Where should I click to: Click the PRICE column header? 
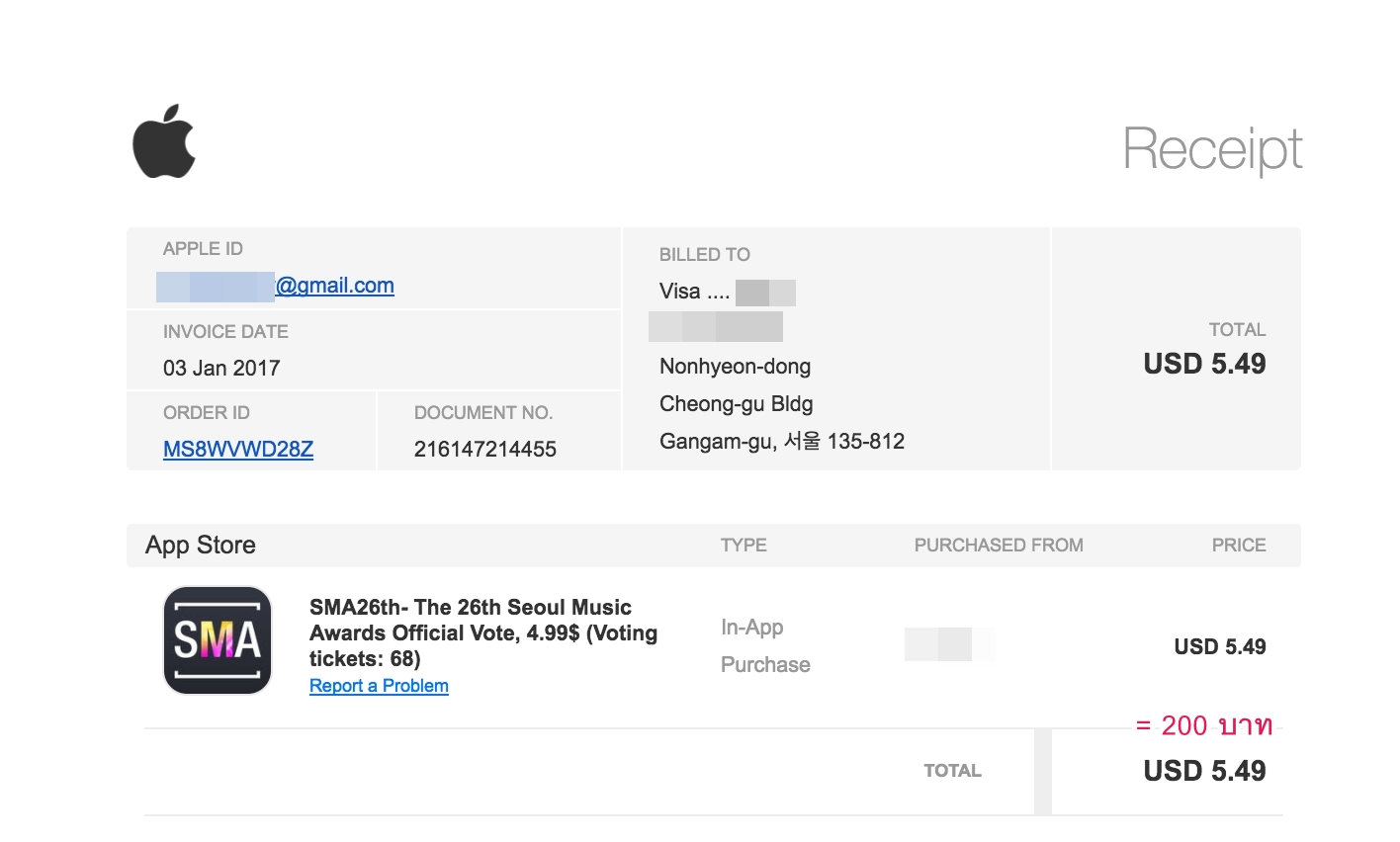(1239, 546)
